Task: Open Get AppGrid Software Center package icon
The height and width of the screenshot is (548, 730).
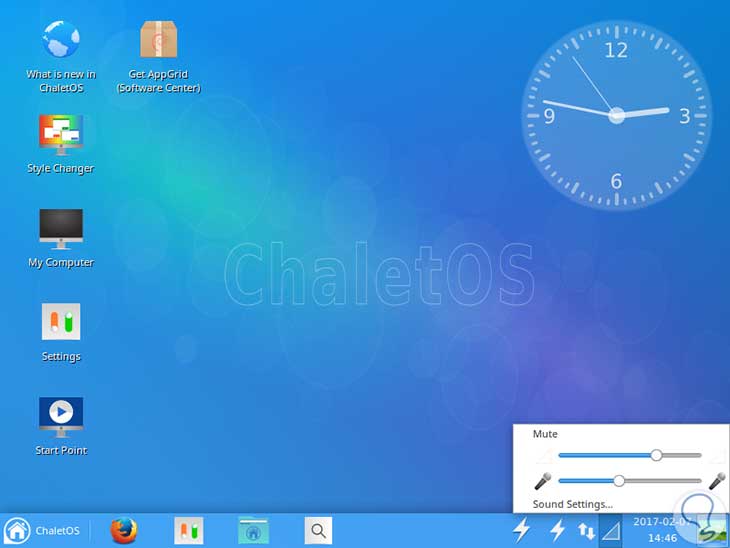Action: [158, 39]
